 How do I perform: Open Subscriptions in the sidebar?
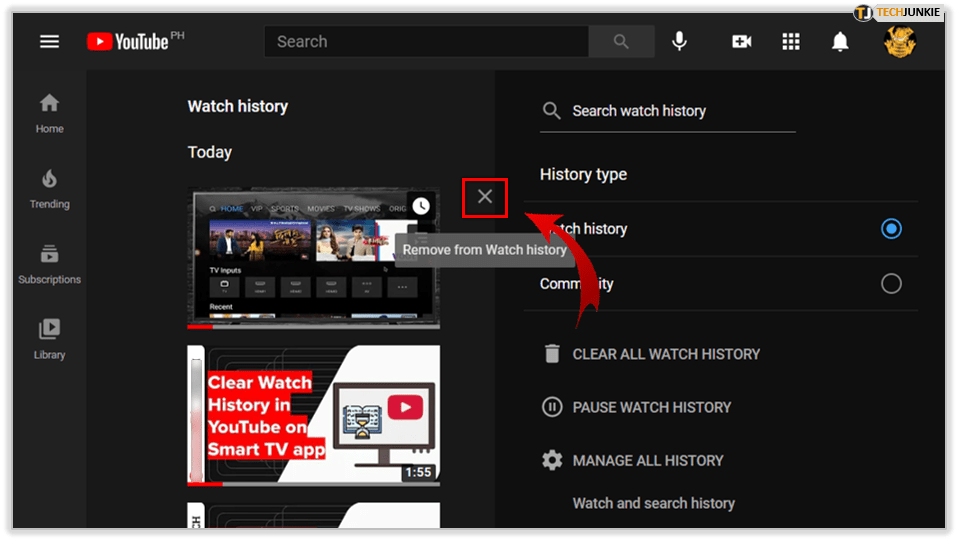pos(49,265)
